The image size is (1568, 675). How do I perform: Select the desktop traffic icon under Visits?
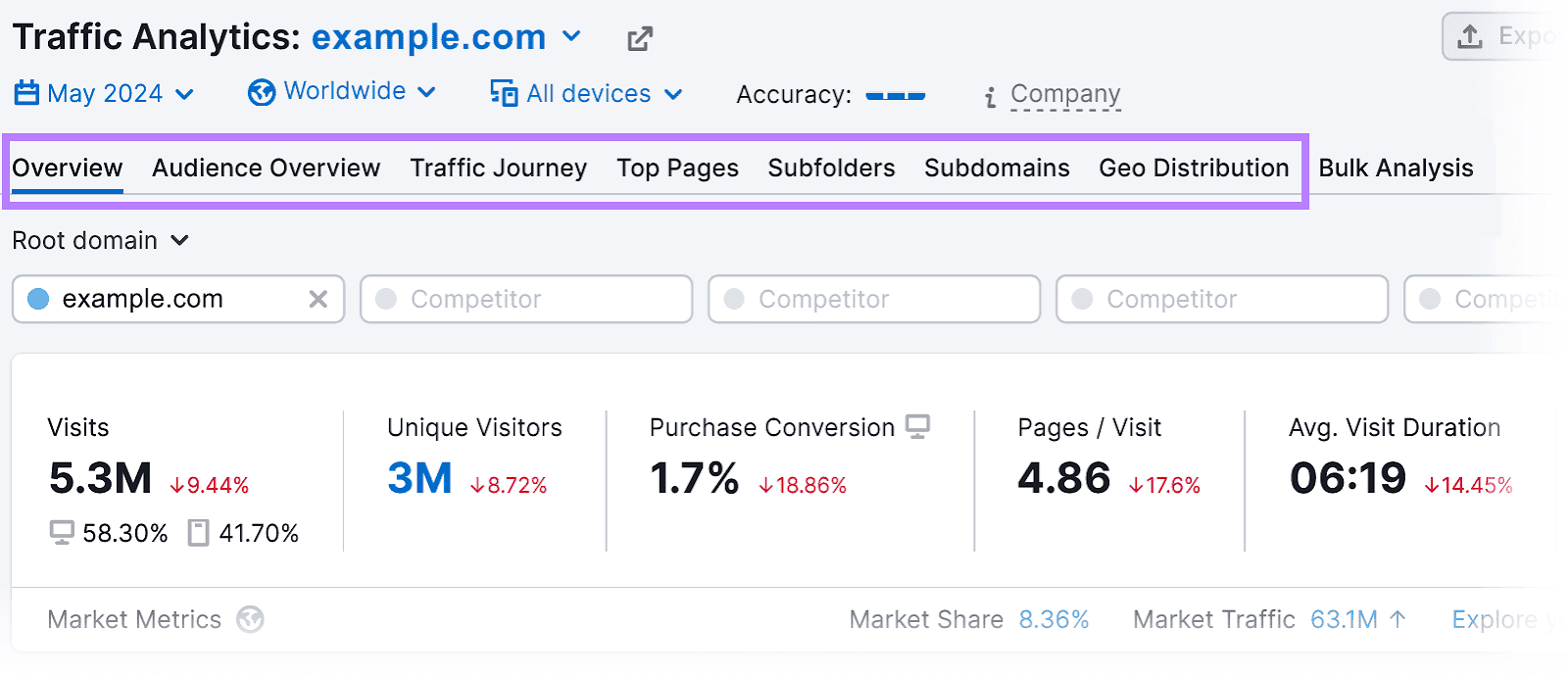(x=62, y=533)
